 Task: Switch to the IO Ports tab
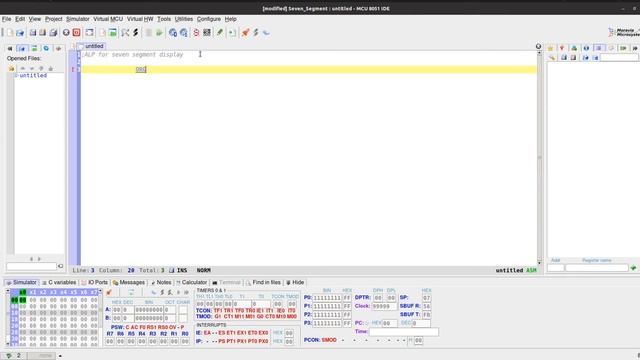pyautogui.click(x=94, y=282)
